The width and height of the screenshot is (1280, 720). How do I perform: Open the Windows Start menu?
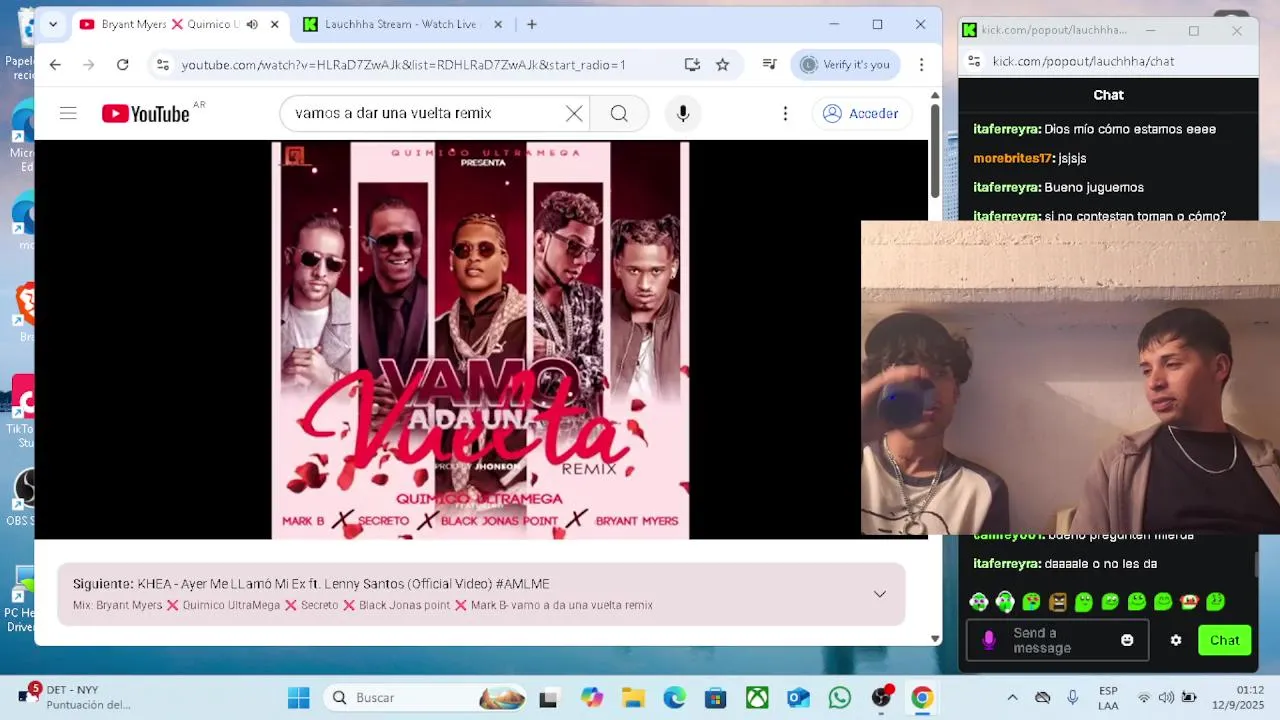(299, 697)
